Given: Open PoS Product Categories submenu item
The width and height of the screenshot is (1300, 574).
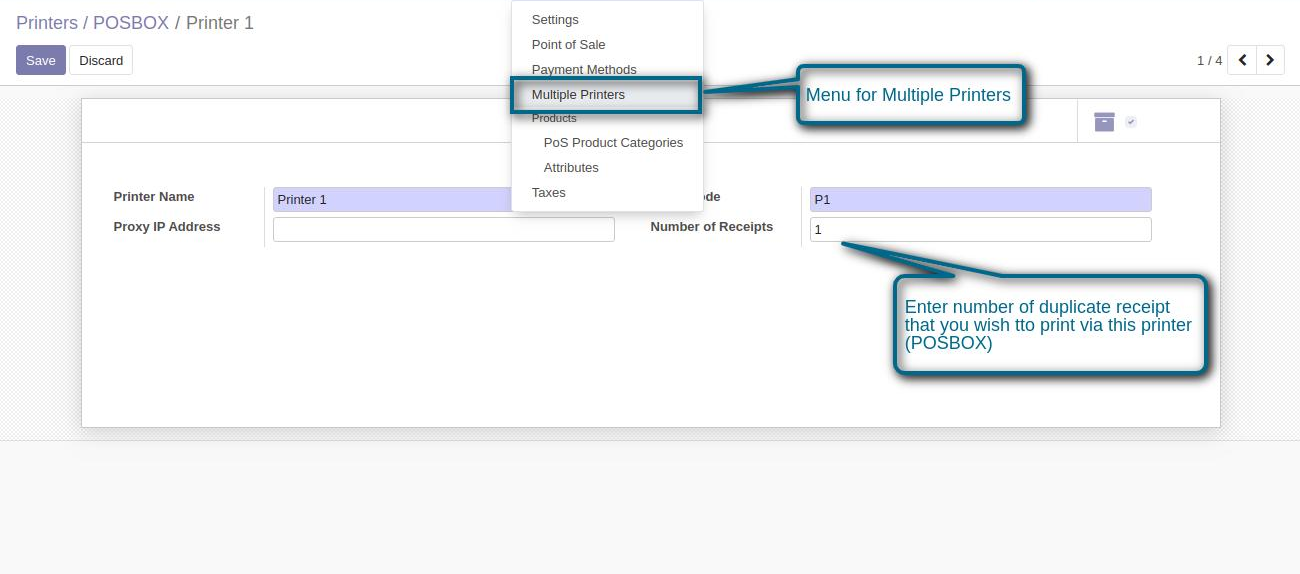Looking at the screenshot, I should coord(613,143).
